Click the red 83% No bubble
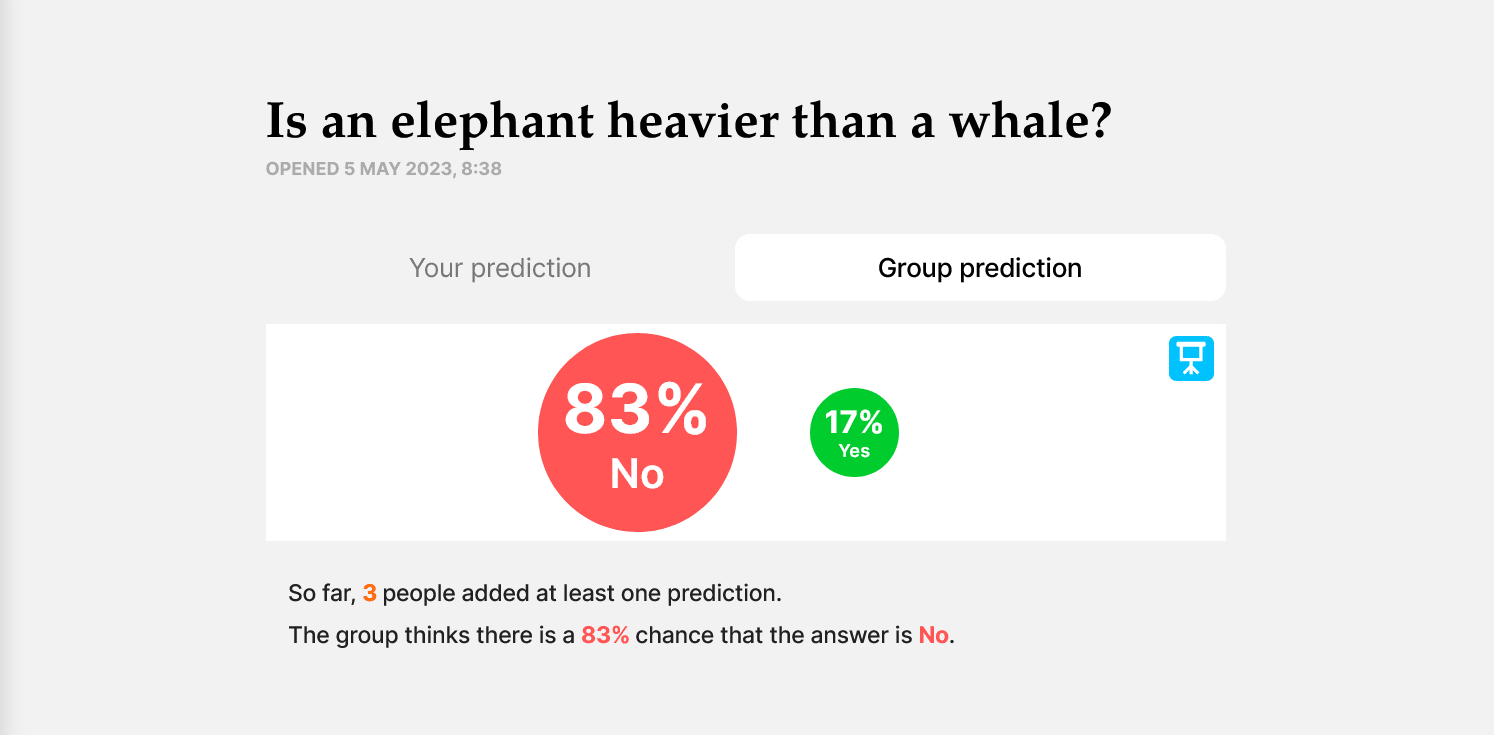Viewport: 1494px width, 735px height. click(637, 432)
